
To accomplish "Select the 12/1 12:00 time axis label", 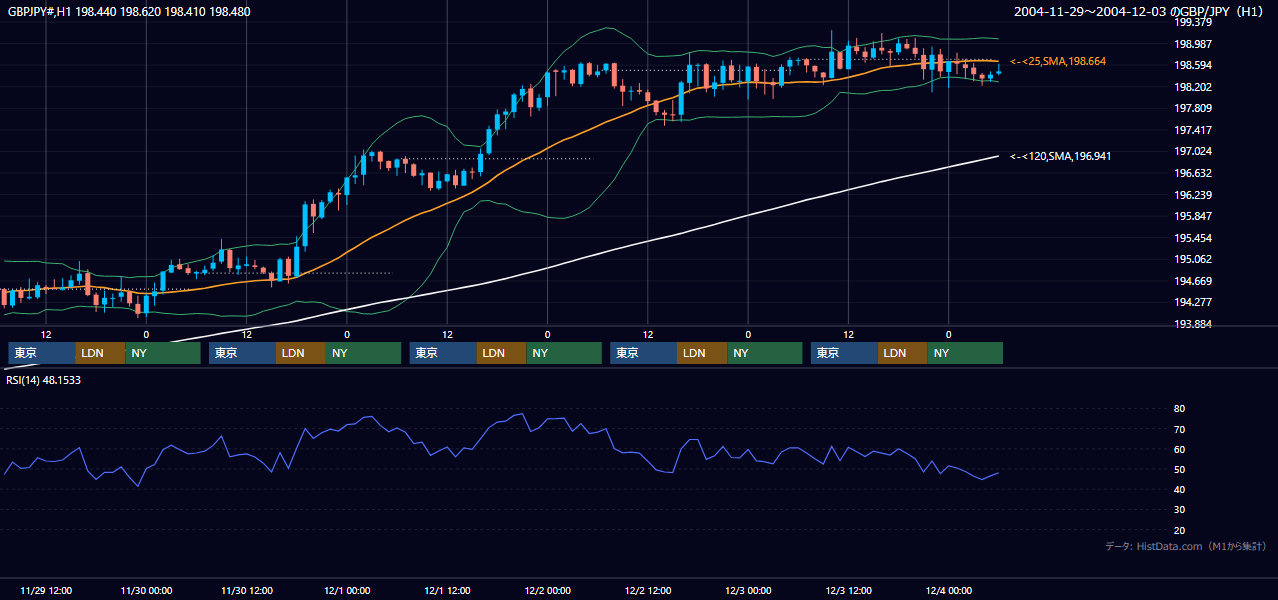I will coord(447,590).
